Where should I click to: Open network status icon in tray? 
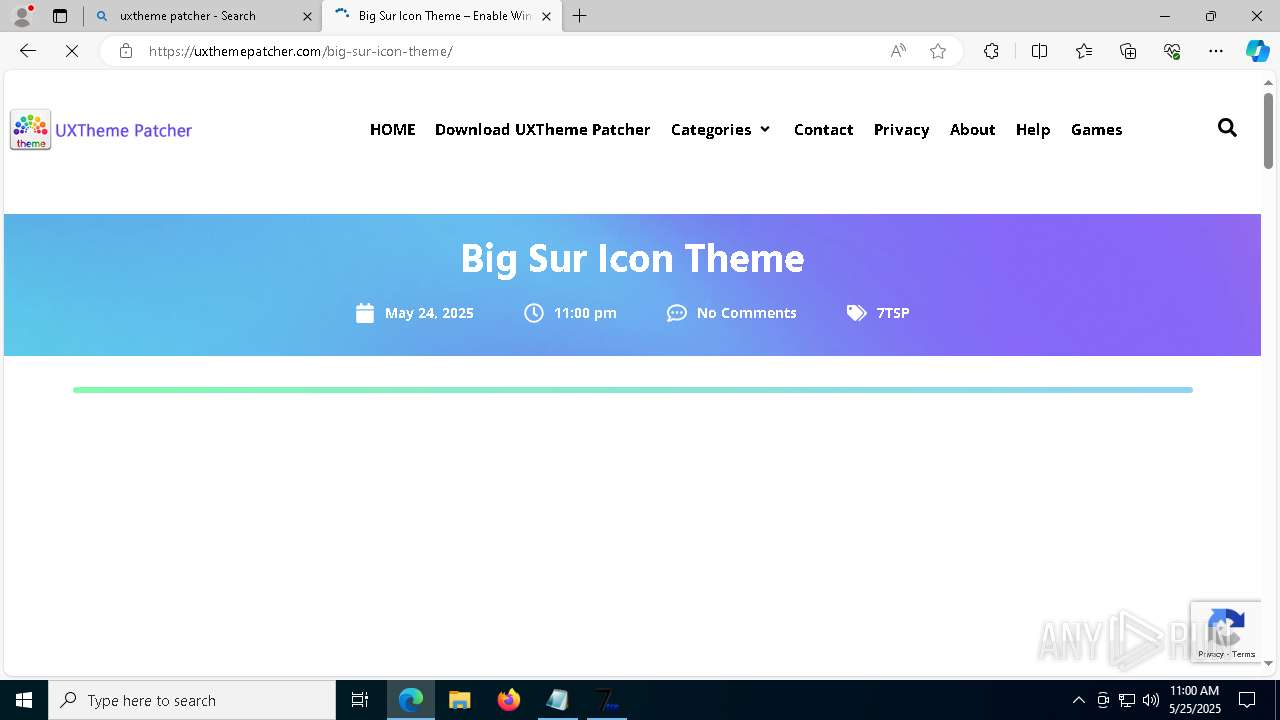(x=1126, y=700)
